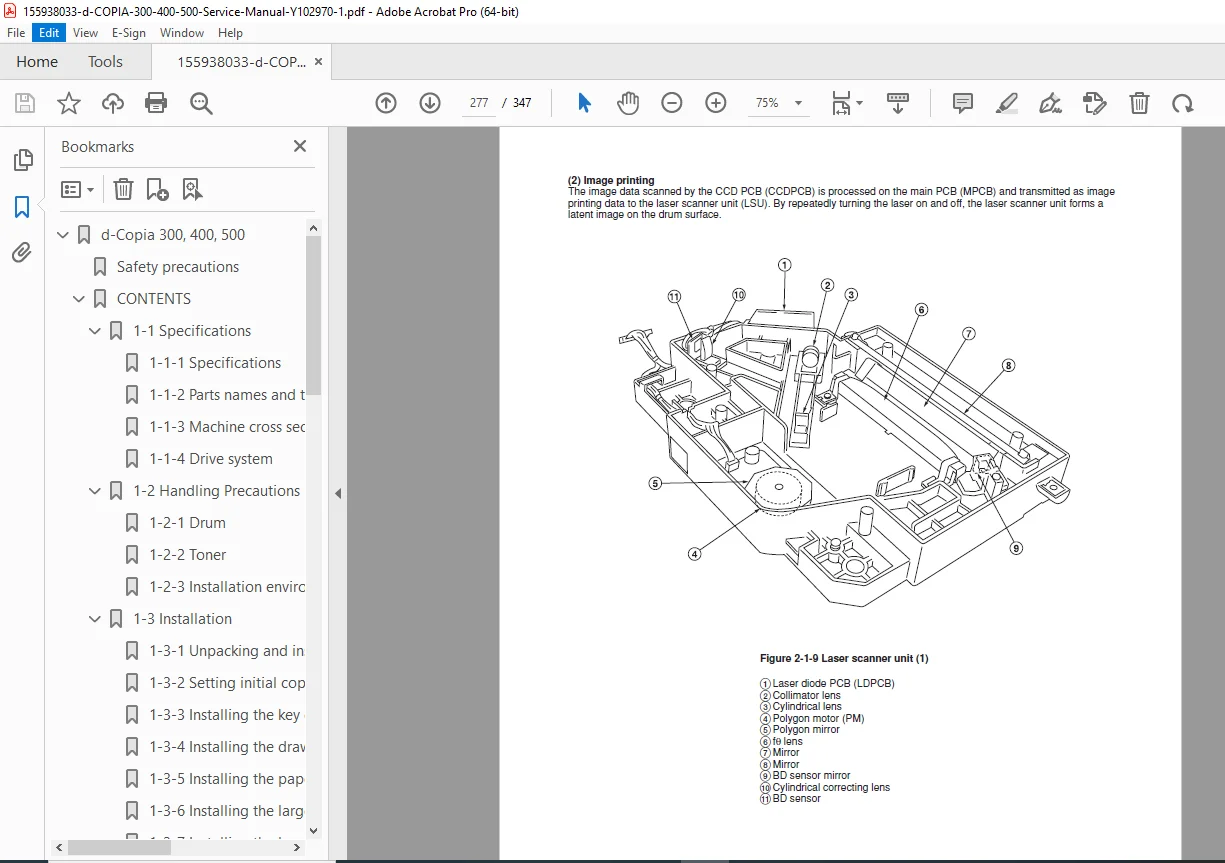
Task: Toggle the Bookmarks side panel icon
Action: (22, 207)
